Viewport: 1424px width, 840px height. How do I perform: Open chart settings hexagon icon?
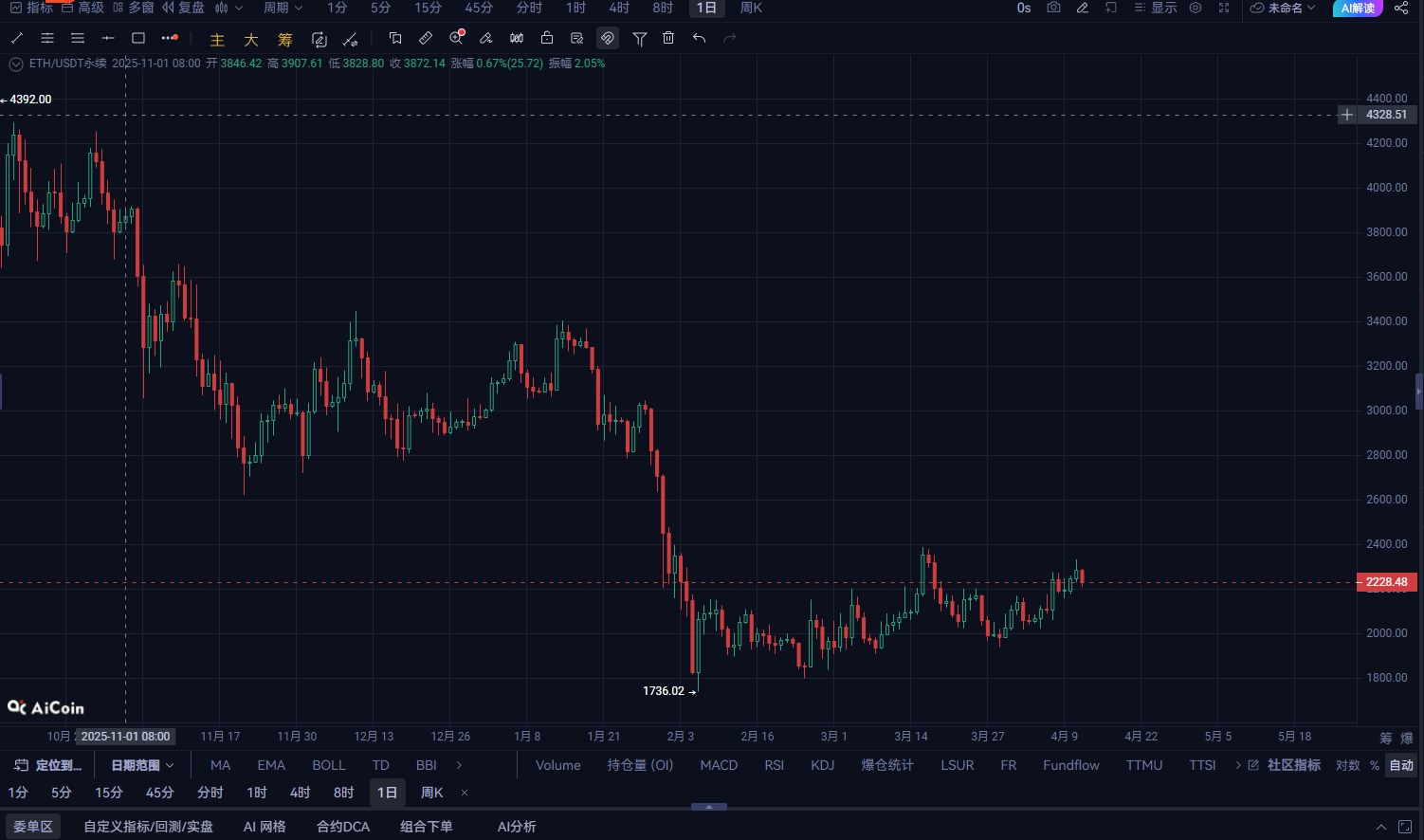pos(1196,8)
